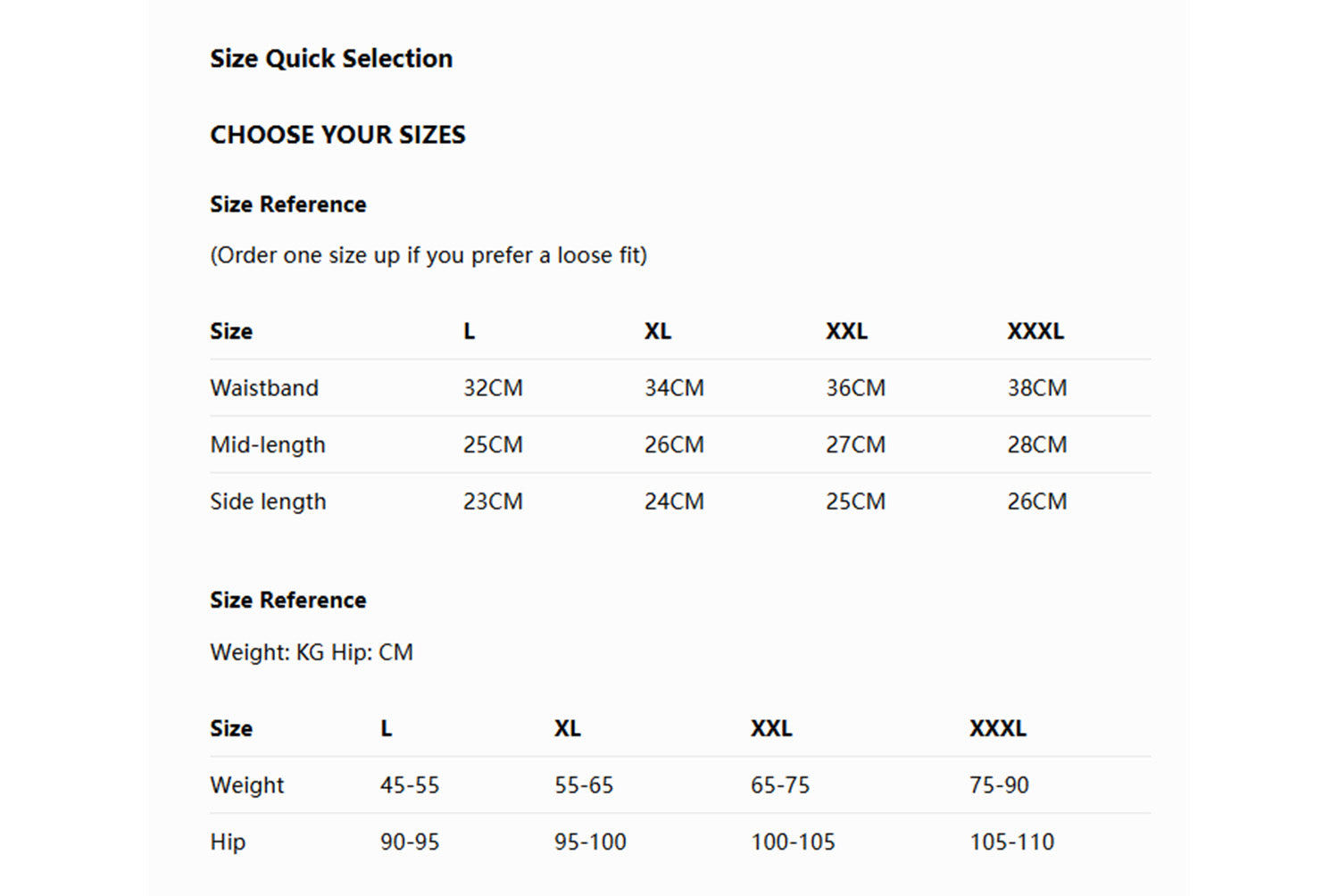Select the Mid-length row label
The width and height of the screenshot is (1339, 896).
[x=268, y=444]
